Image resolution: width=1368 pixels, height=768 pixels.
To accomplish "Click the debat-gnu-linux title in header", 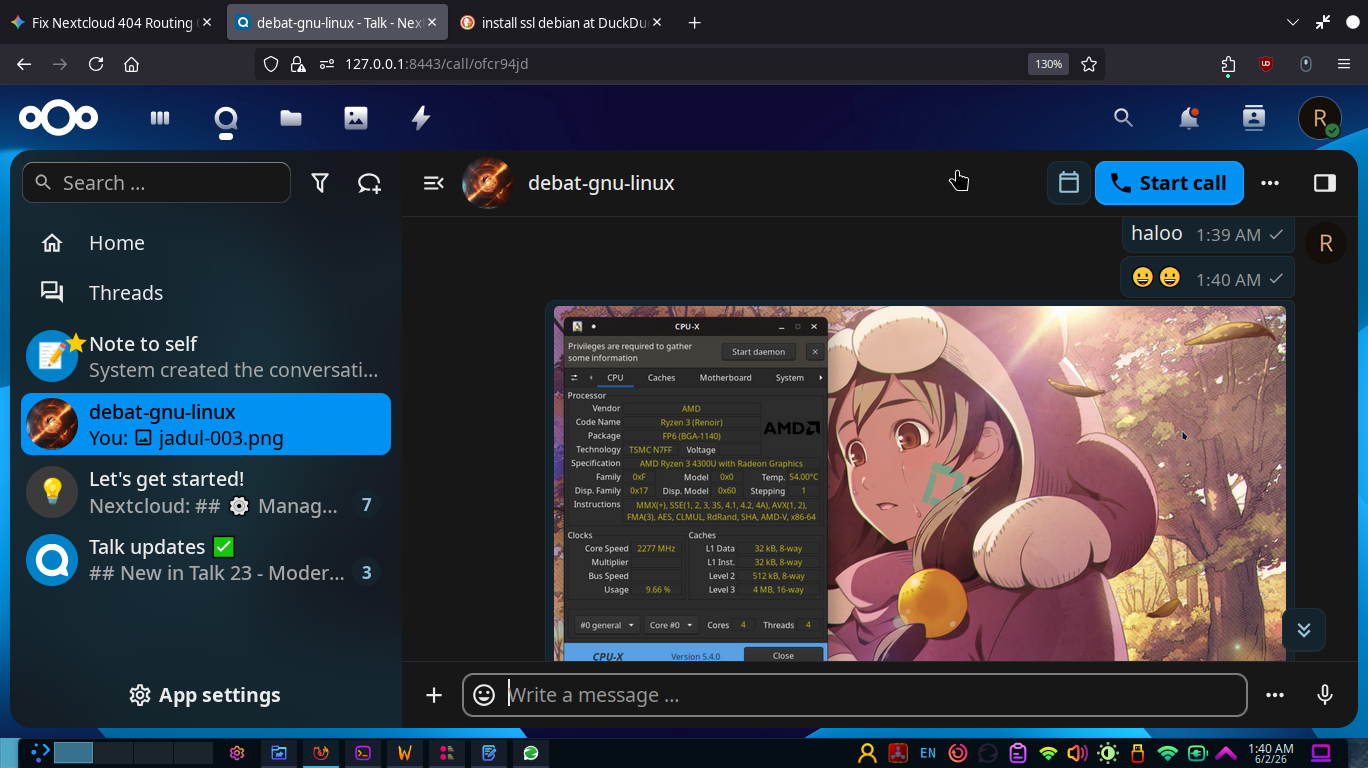I will coord(601,183).
